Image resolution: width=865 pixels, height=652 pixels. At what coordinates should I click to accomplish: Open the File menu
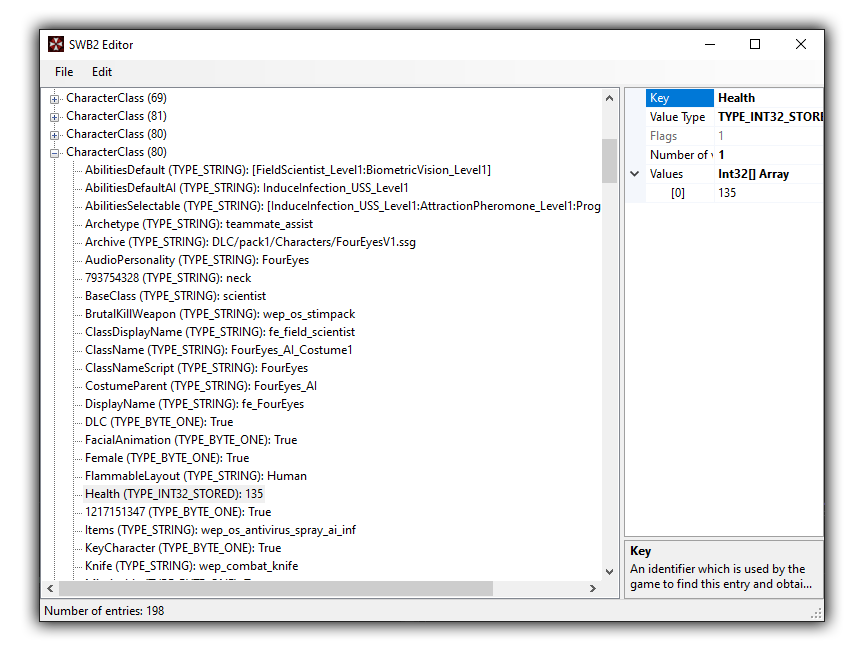coord(64,72)
